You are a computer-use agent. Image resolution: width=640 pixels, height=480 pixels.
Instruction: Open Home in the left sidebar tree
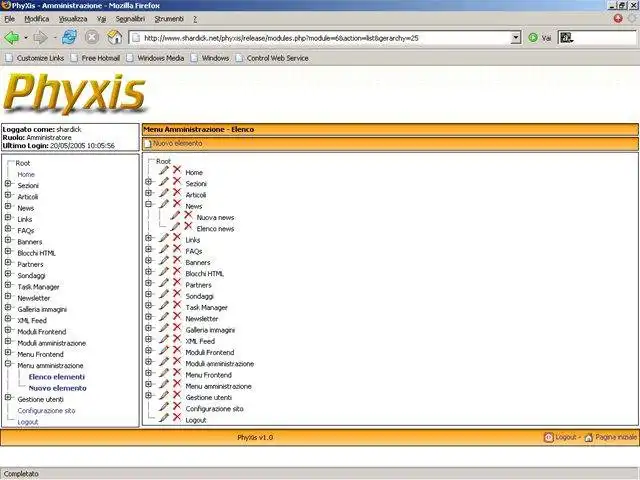[x=26, y=174]
